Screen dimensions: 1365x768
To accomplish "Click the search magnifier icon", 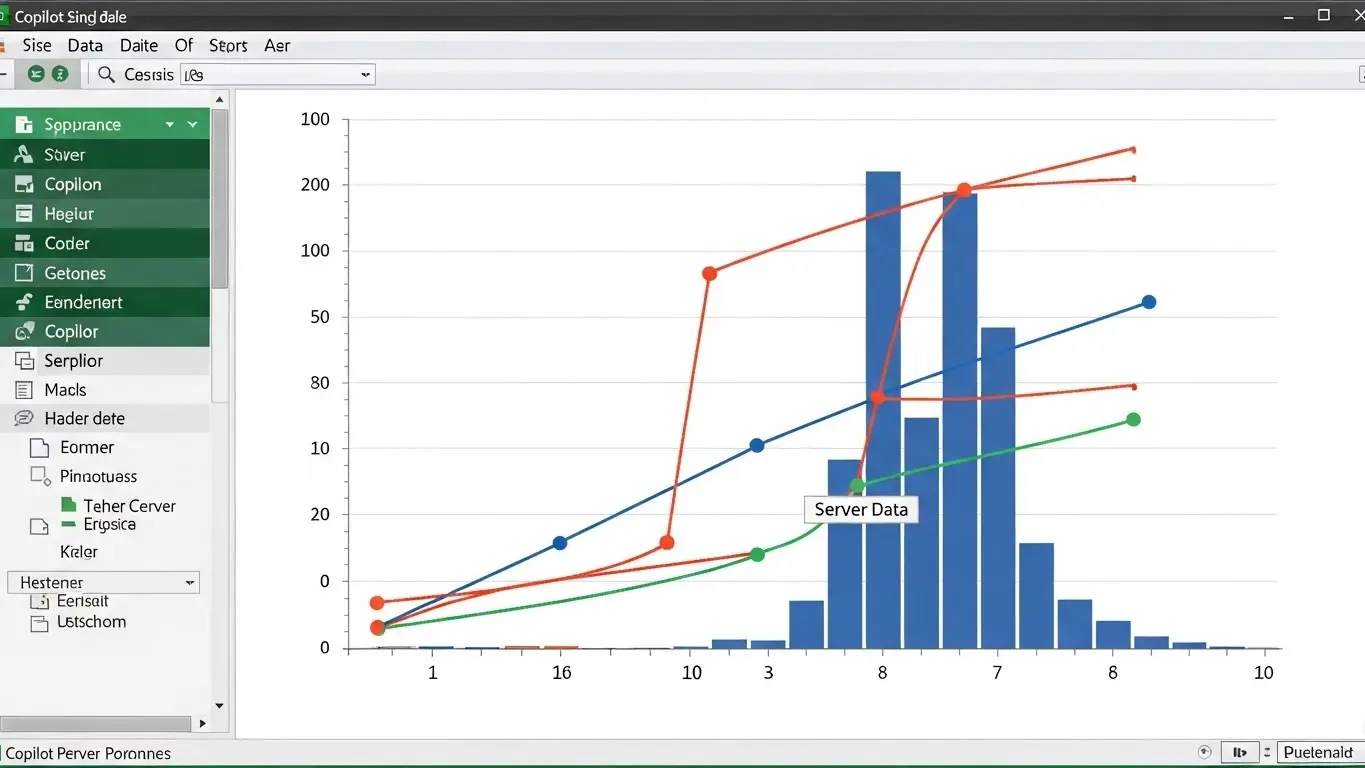I will 106,75.
